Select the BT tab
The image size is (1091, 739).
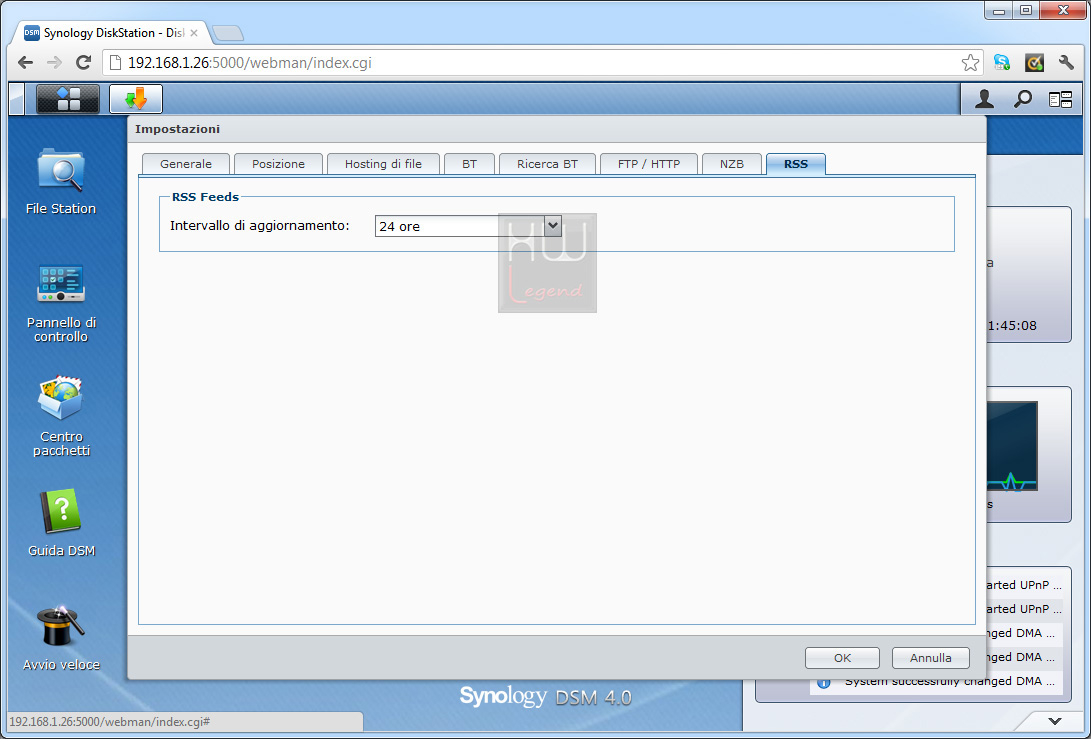pos(470,164)
